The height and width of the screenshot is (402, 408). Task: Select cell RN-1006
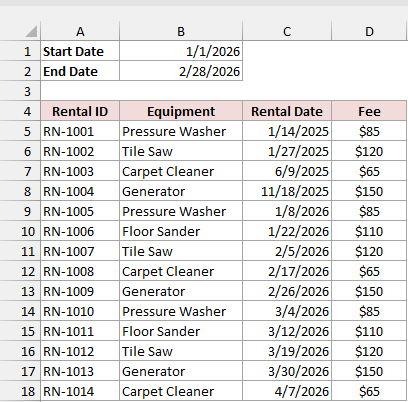coord(80,231)
